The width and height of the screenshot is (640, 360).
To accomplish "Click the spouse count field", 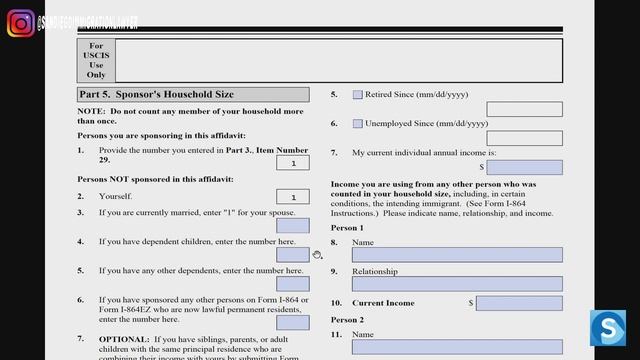I will click(293, 226).
